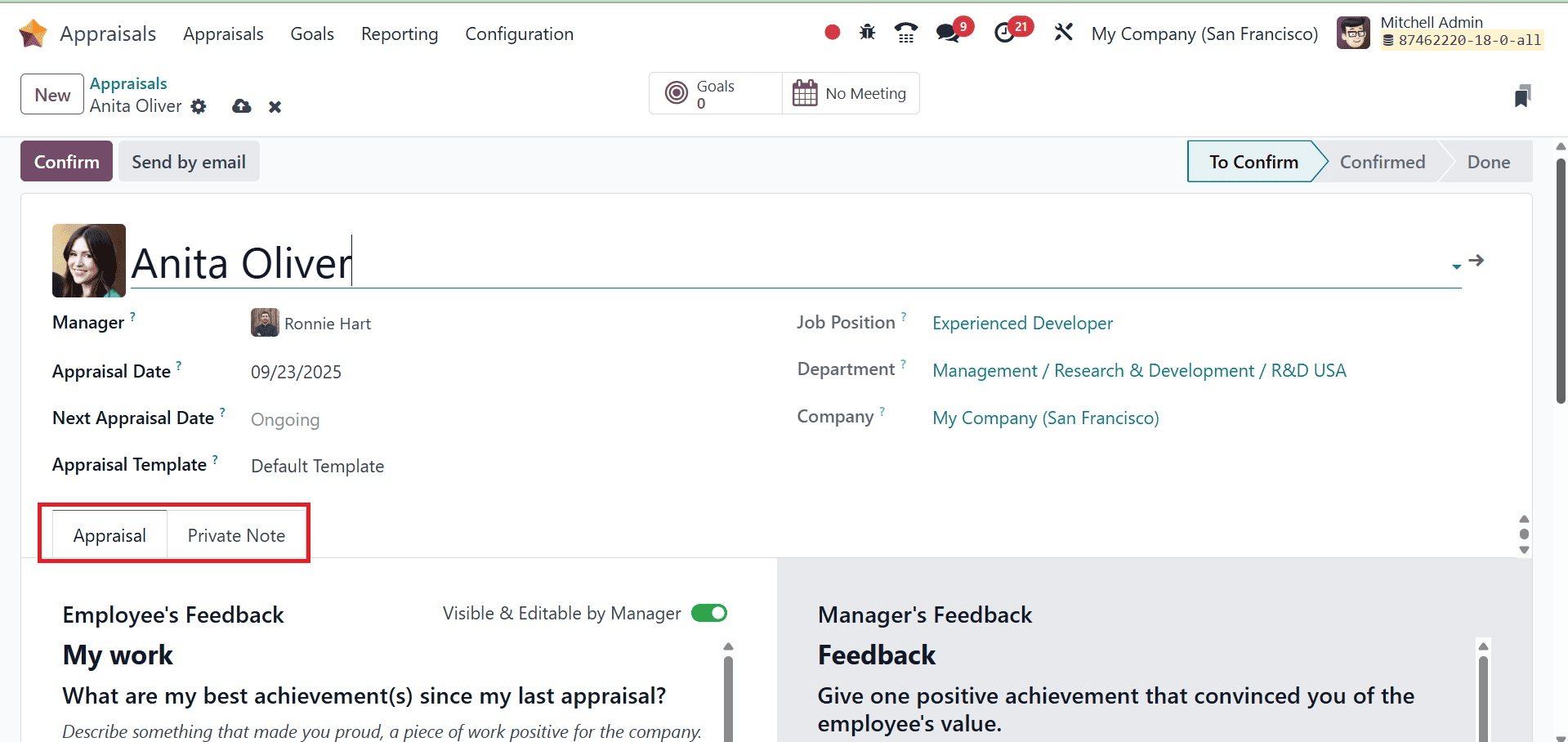Click the Manager field Ronnie Hart

(x=327, y=324)
